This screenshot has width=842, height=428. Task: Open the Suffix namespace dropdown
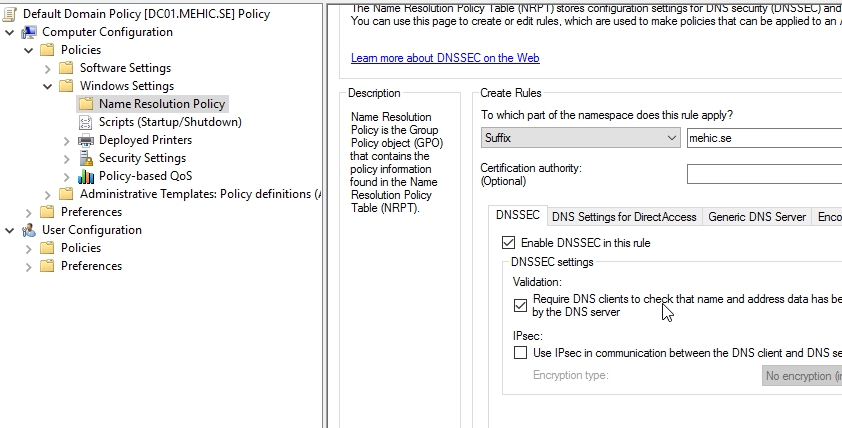(672, 138)
